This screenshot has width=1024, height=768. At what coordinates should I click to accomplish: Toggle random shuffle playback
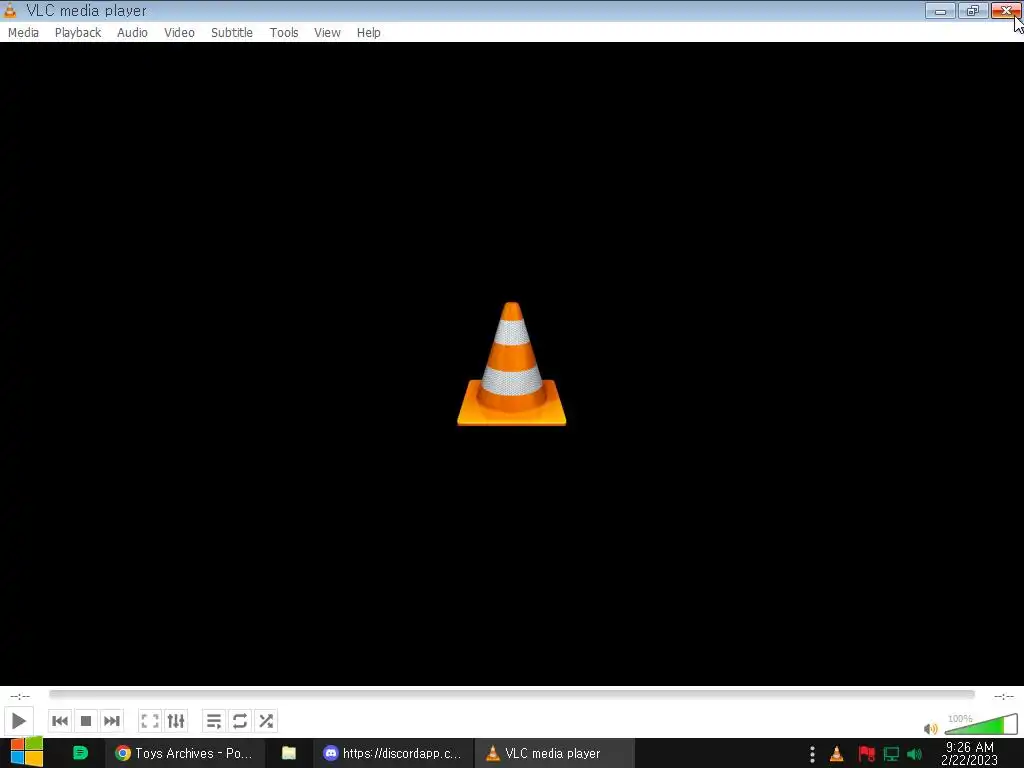[x=266, y=721]
